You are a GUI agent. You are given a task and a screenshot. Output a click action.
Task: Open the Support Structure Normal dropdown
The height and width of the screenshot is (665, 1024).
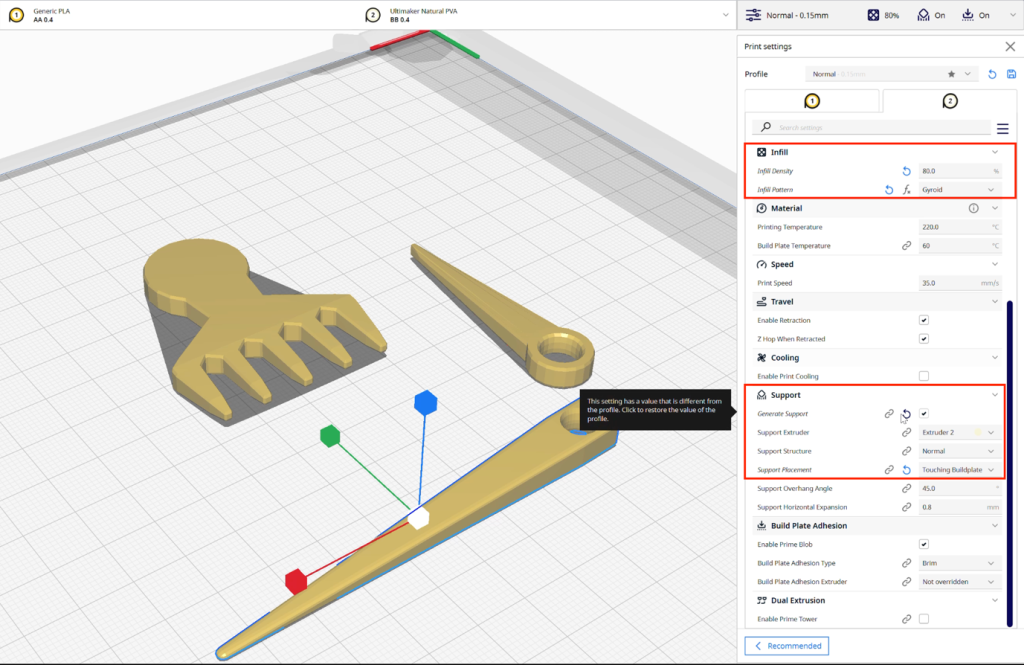click(x=959, y=451)
